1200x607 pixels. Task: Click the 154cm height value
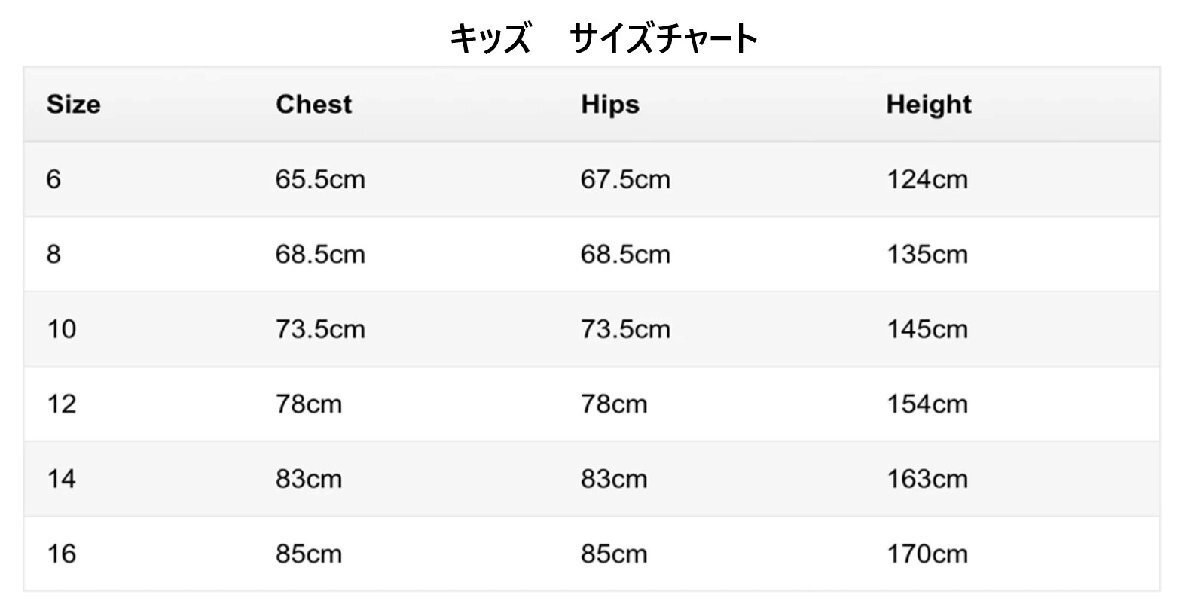[x=926, y=404]
